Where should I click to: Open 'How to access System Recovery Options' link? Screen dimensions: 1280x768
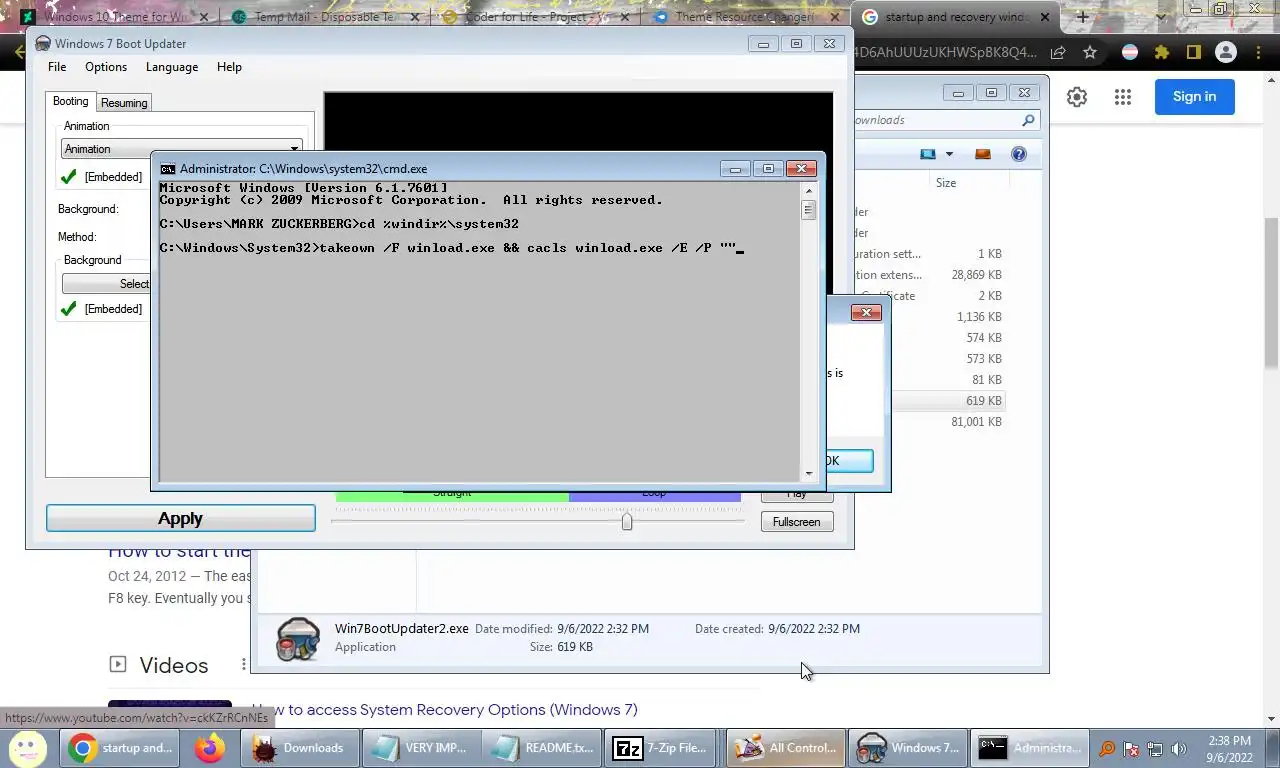click(444, 710)
